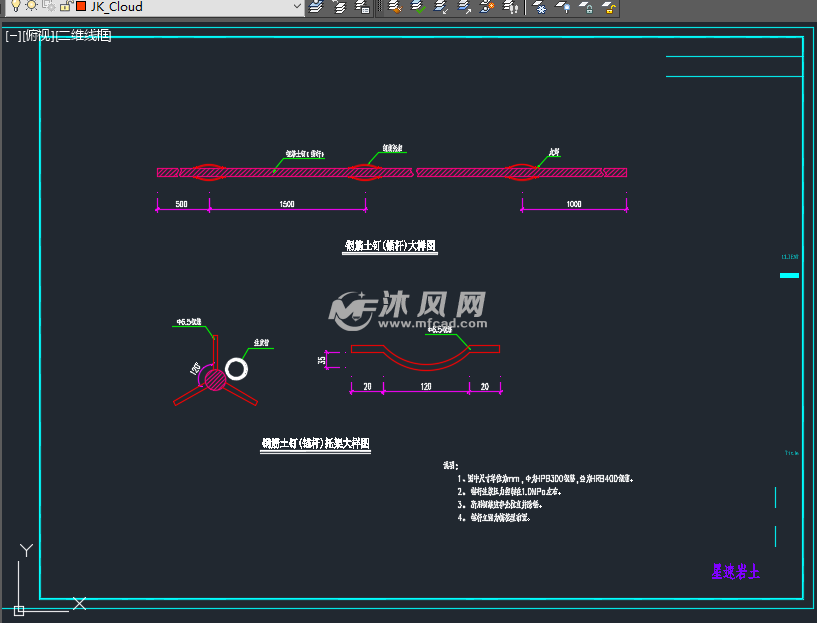This screenshot has height=623, width=817.
Task: Click the UCS origin icon
Action: [19, 609]
